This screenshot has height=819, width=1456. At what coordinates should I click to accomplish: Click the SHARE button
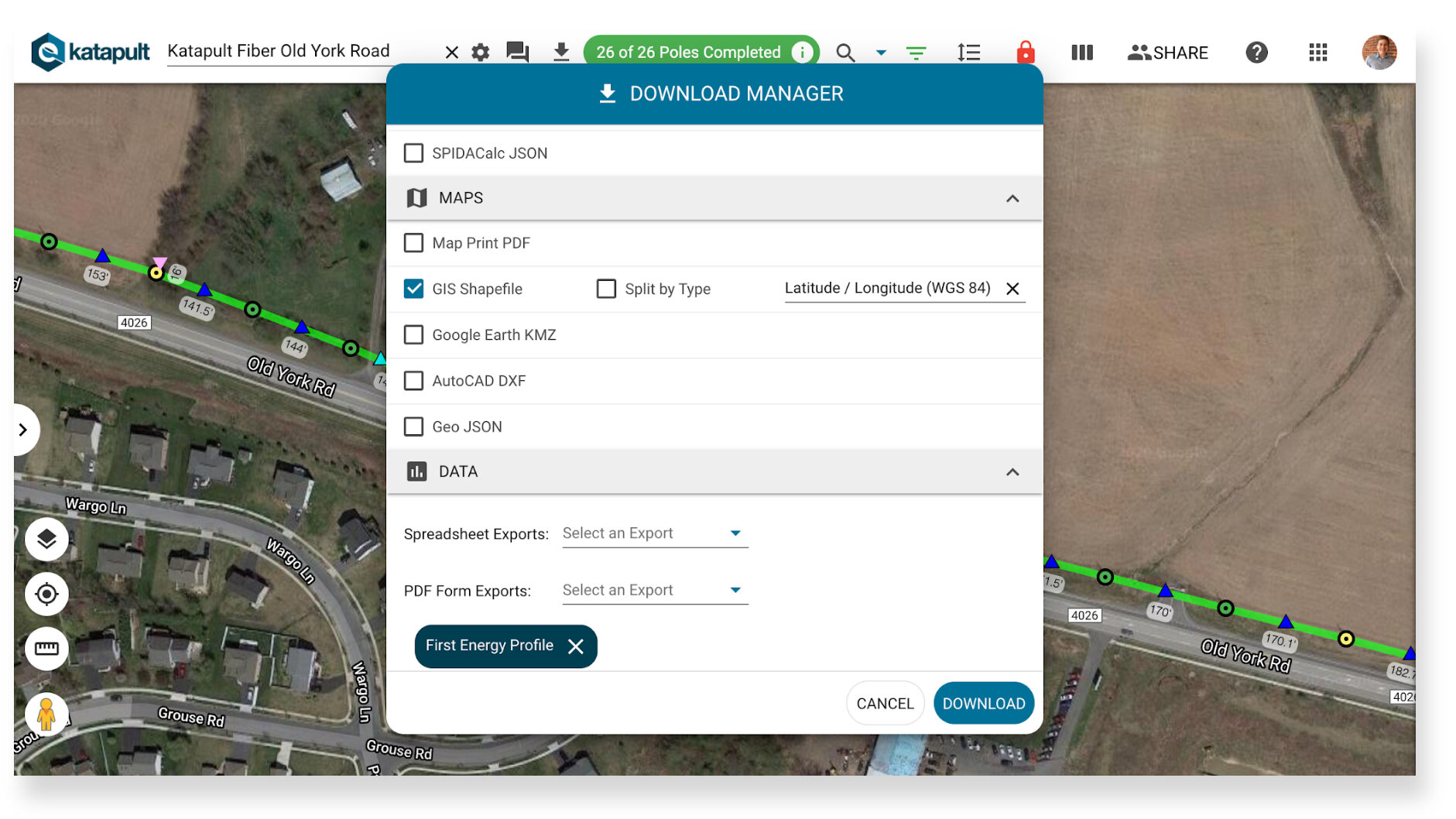[x=1167, y=53]
